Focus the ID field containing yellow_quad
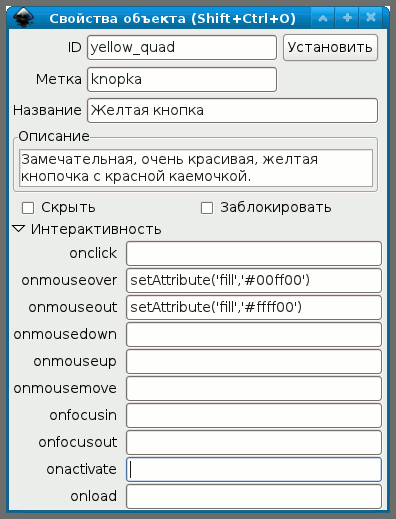Screen dimensions: 396x519 coord(182,48)
